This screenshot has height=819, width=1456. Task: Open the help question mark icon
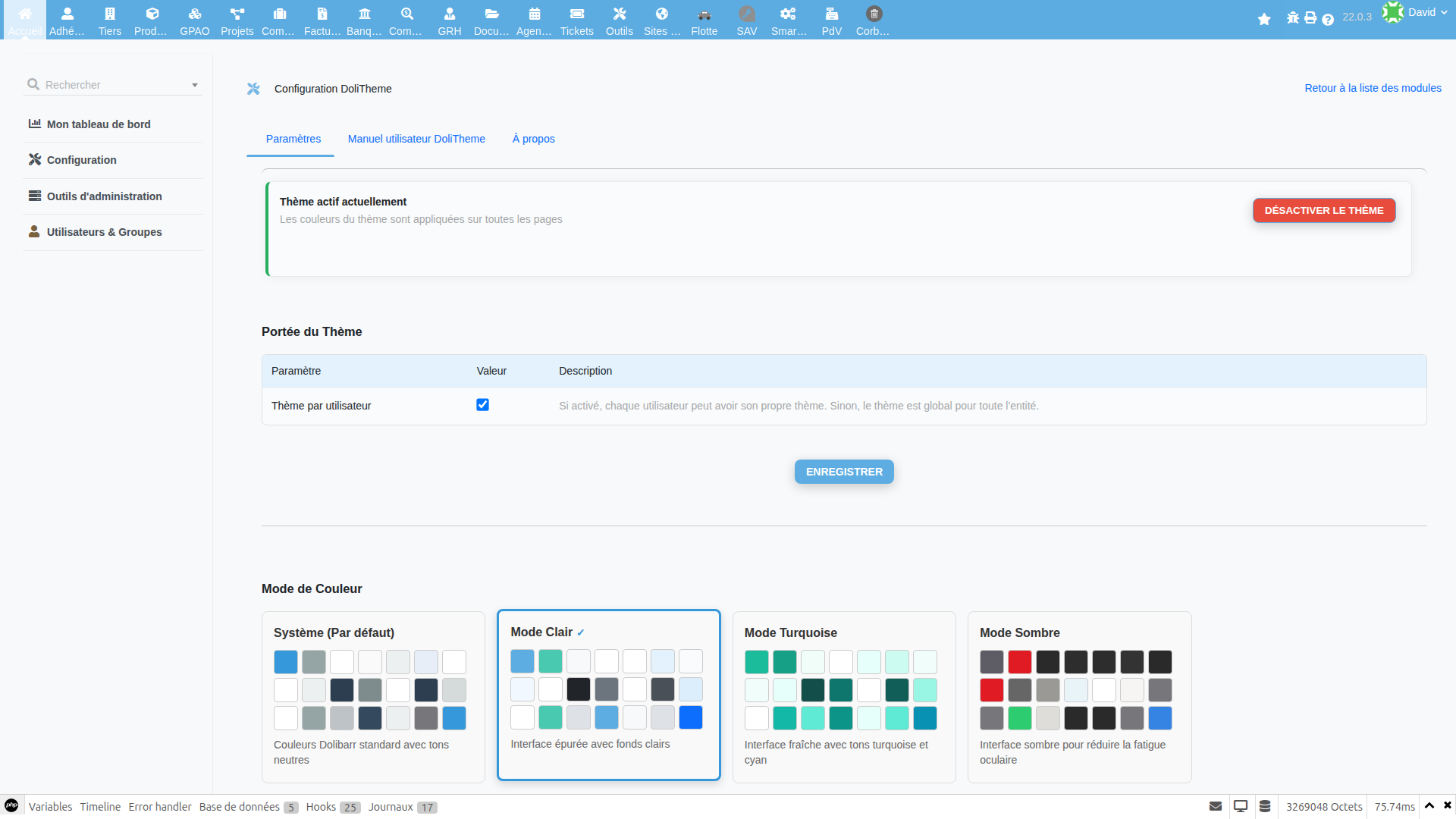pyautogui.click(x=1328, y=20)
